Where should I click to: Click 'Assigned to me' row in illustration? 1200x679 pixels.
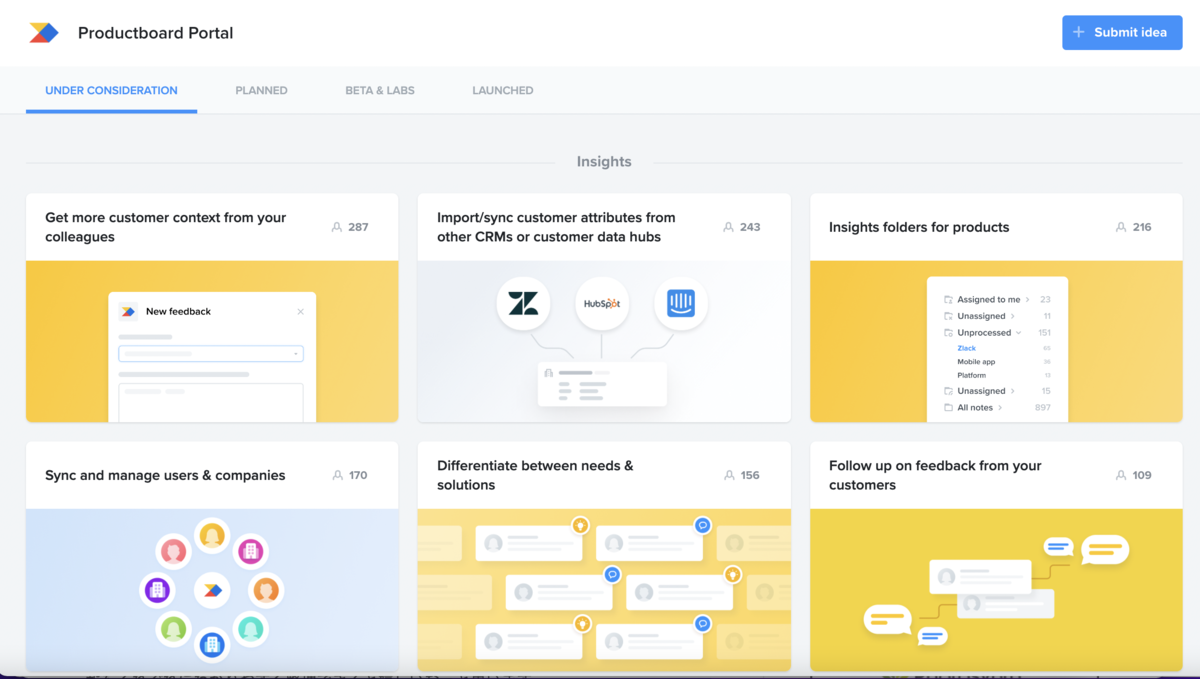point(997,299)
